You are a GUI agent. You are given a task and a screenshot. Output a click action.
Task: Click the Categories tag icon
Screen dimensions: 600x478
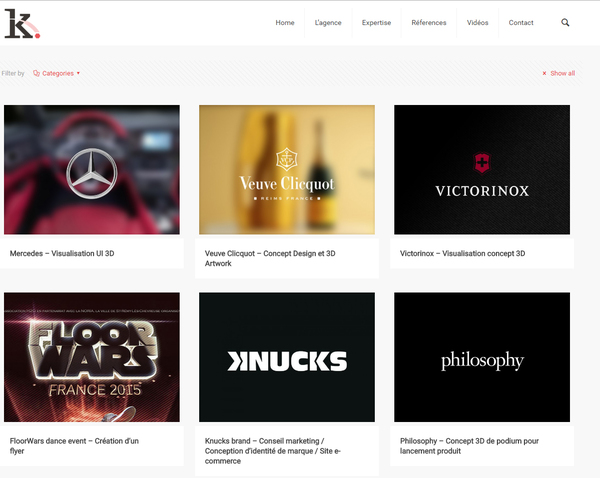pos(36,73)
